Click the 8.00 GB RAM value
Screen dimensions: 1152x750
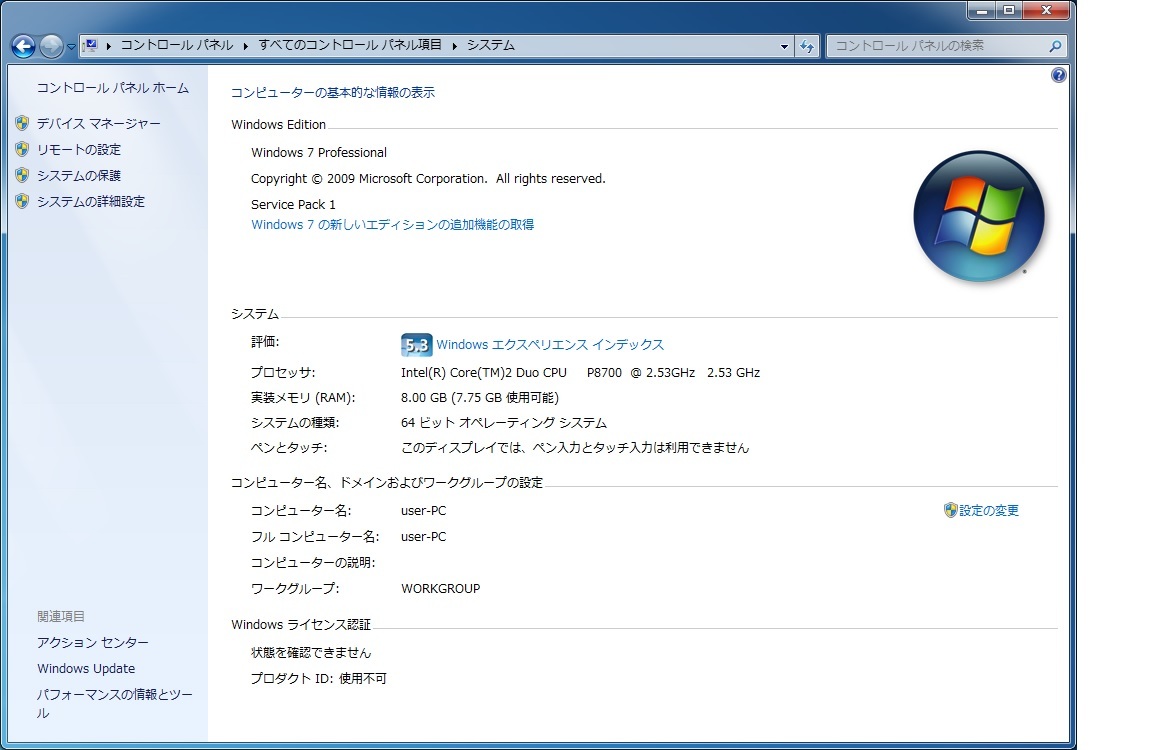click(480, 397)
